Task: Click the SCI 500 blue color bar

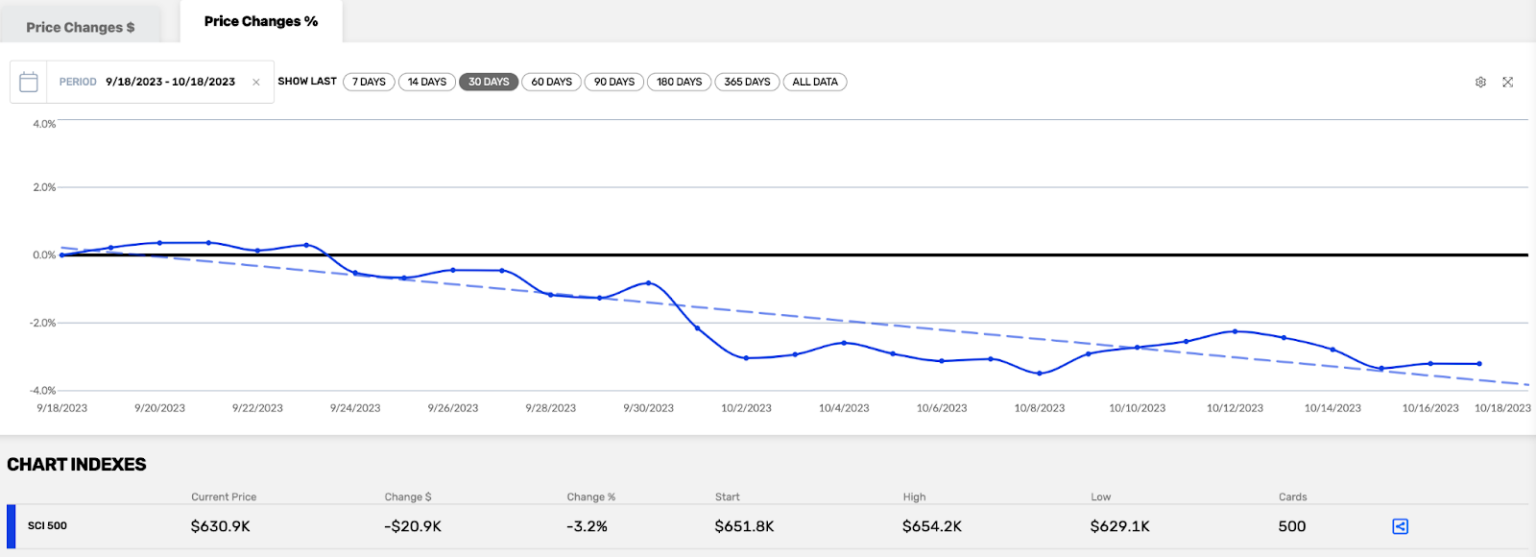Action: 11,526
